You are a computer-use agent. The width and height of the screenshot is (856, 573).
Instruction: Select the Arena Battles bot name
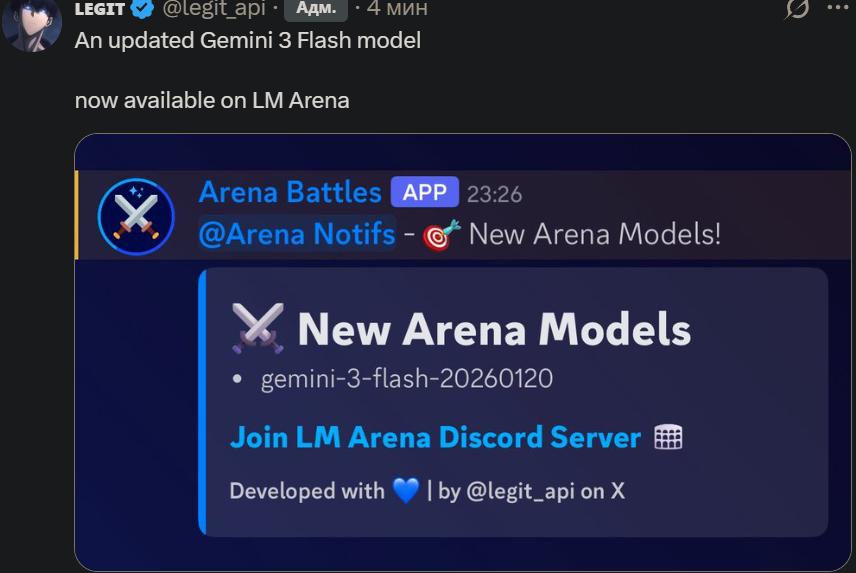click(x=290, y=192)
